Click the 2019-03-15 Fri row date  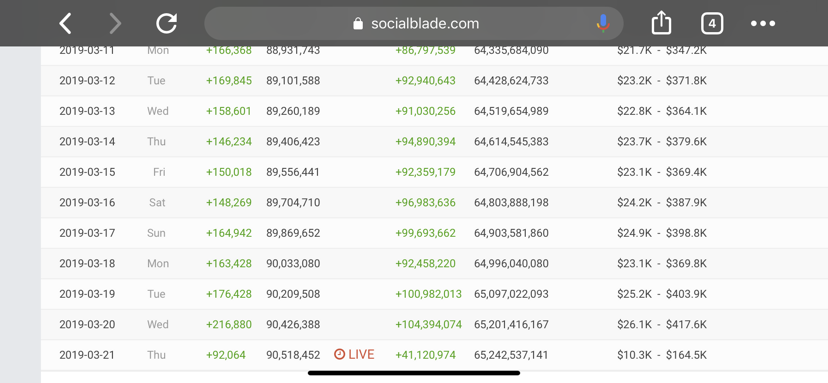[x=87, y=172]
